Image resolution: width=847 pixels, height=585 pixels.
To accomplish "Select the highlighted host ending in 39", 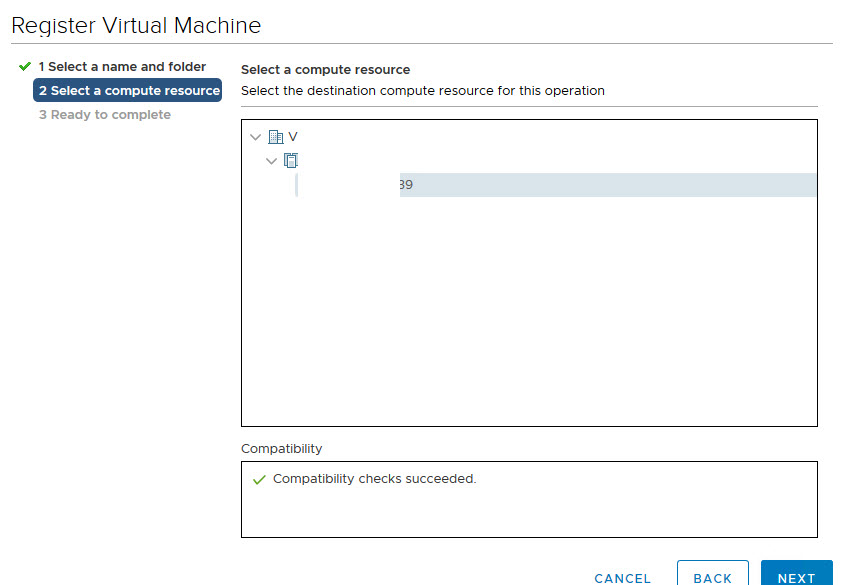I will 405,185.
